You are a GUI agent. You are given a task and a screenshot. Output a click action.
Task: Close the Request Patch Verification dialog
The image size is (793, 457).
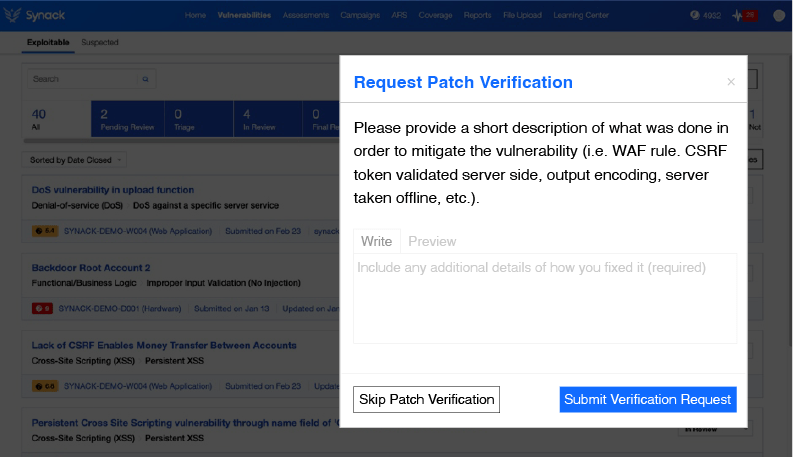tap(730, 82)
